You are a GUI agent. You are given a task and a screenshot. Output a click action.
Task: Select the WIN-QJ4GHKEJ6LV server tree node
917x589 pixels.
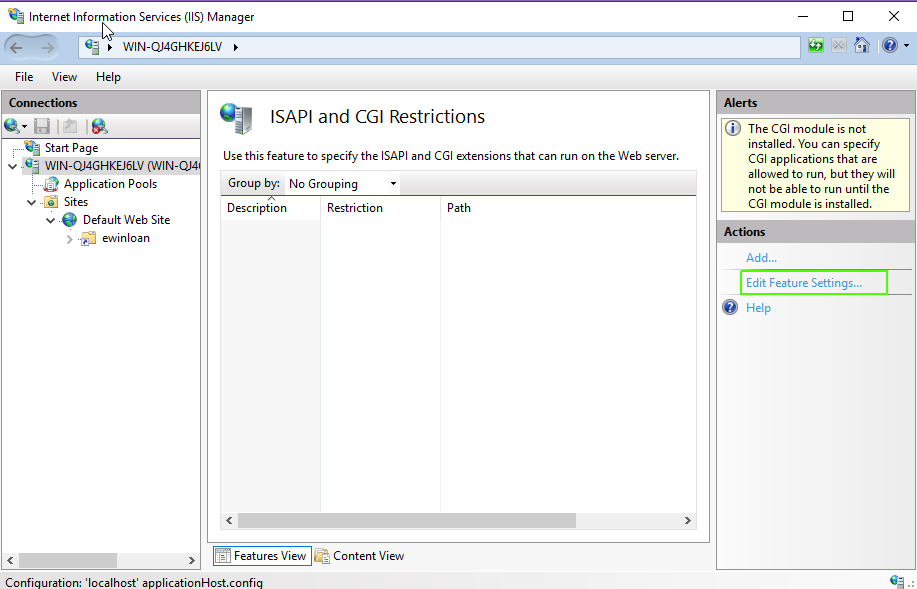click(122, 166)
